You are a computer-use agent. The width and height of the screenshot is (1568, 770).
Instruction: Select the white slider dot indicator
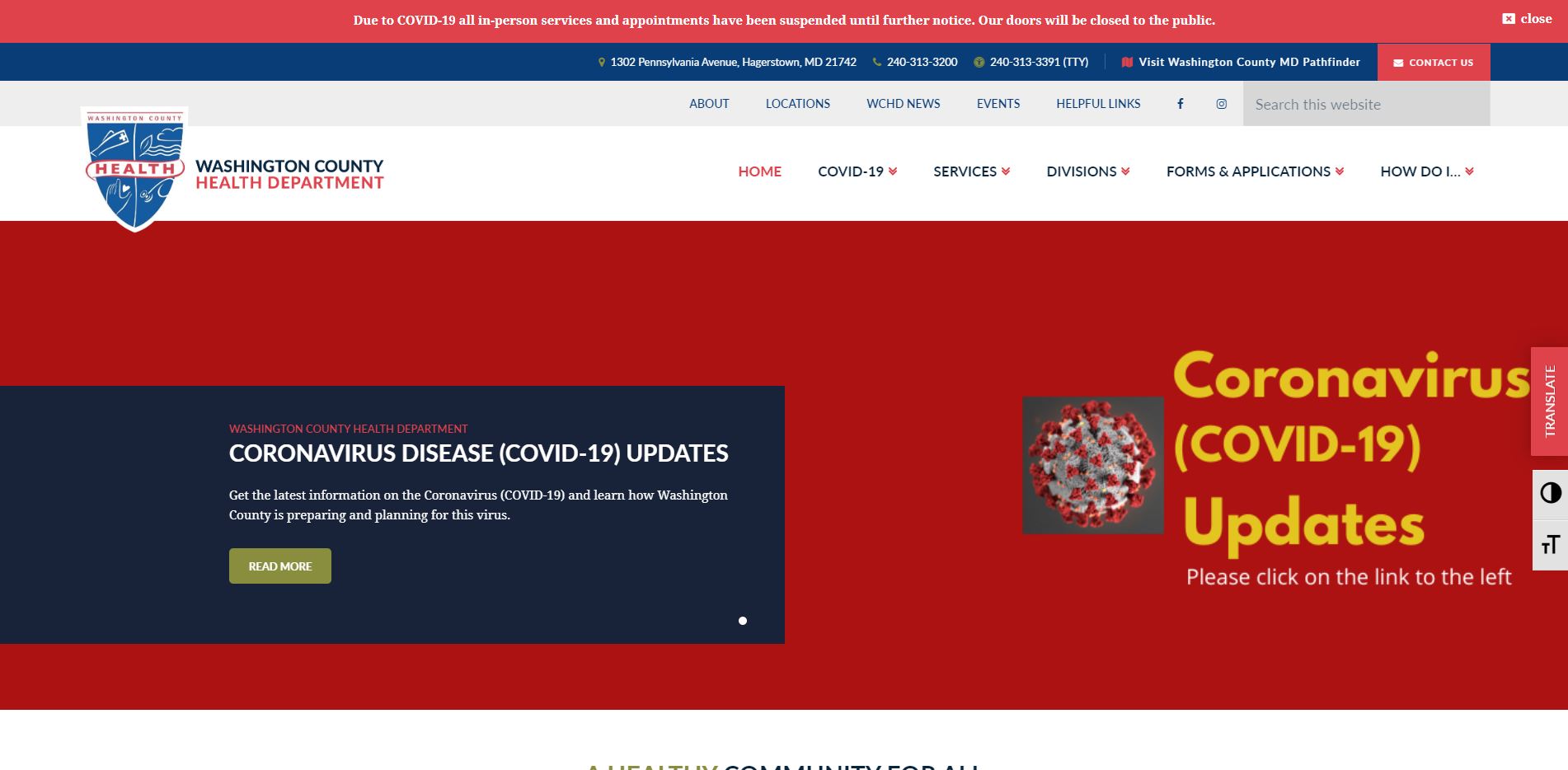(742, 621)
